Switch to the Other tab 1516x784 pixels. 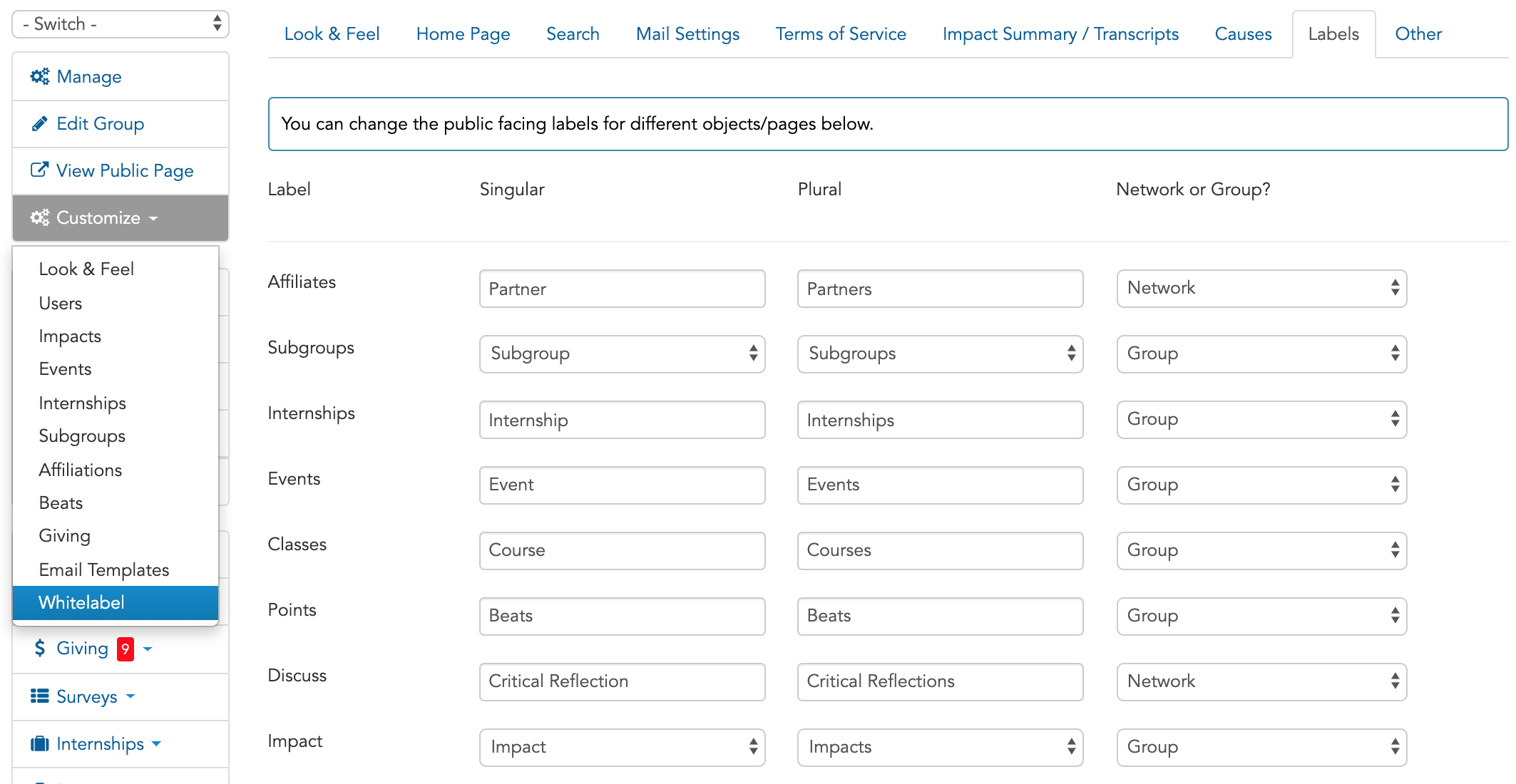tap(1418, 34)
